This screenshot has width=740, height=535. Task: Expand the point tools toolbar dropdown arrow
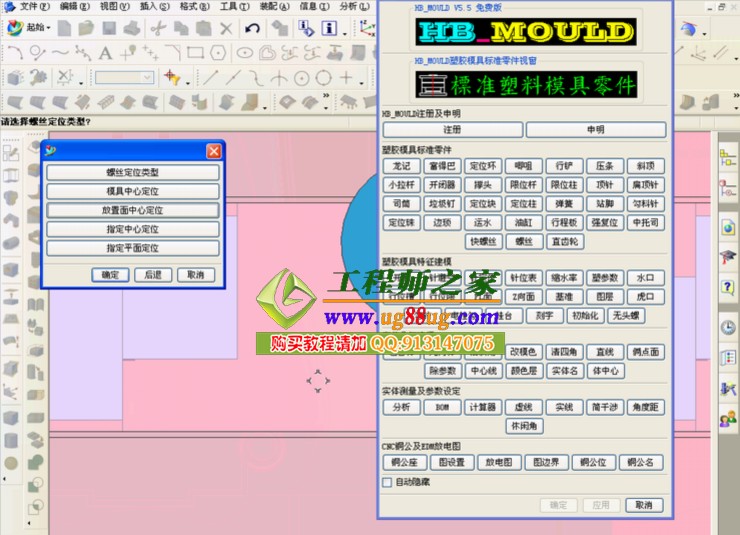(362, 83)
